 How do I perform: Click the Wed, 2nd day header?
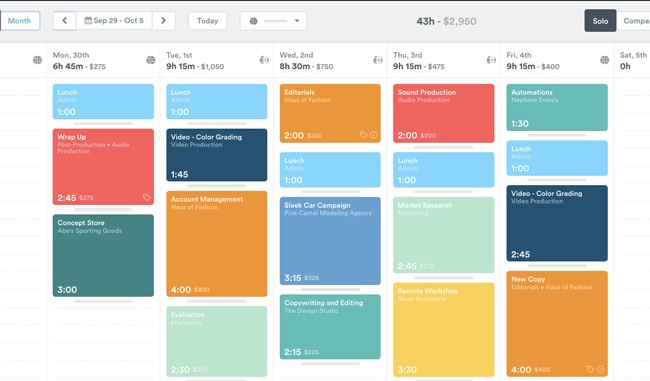tap(296, 55)
